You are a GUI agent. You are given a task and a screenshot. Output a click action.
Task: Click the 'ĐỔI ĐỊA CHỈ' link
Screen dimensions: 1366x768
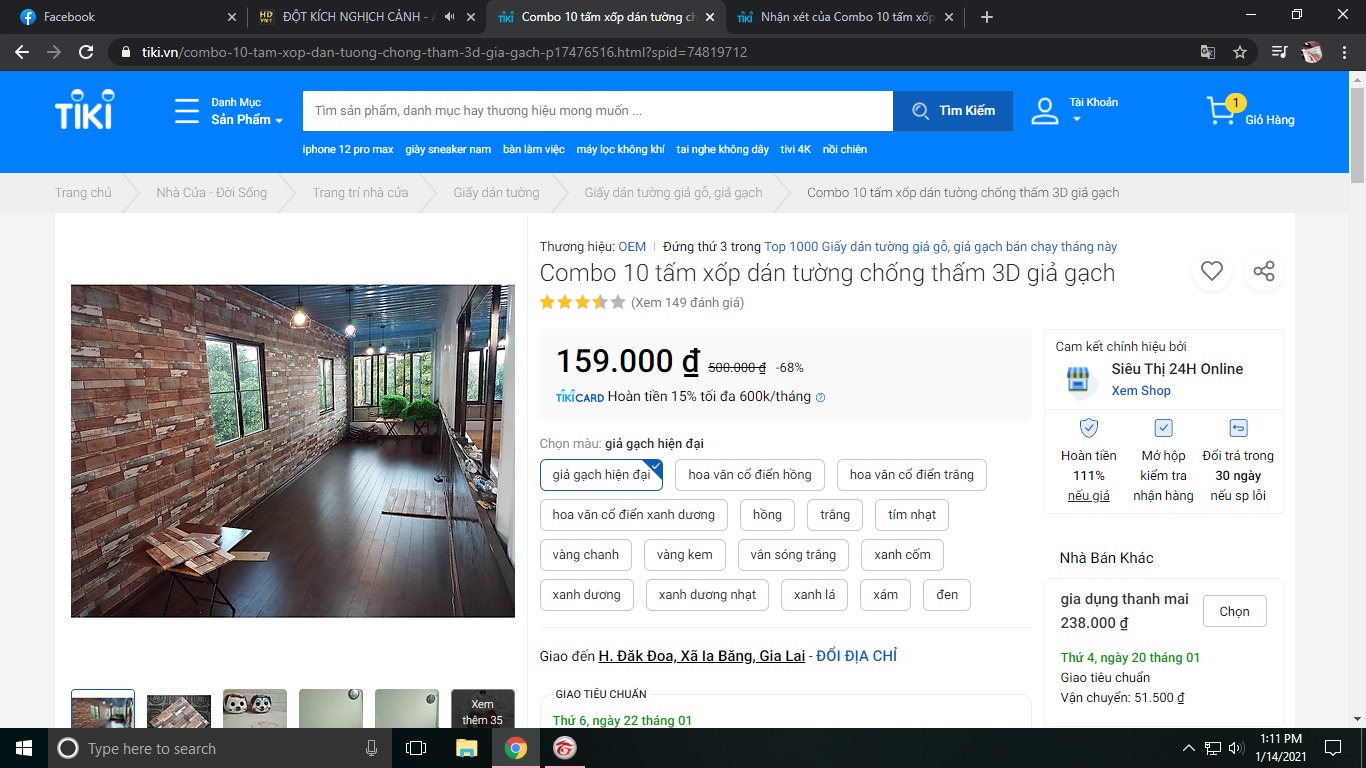tap(855, 655)
